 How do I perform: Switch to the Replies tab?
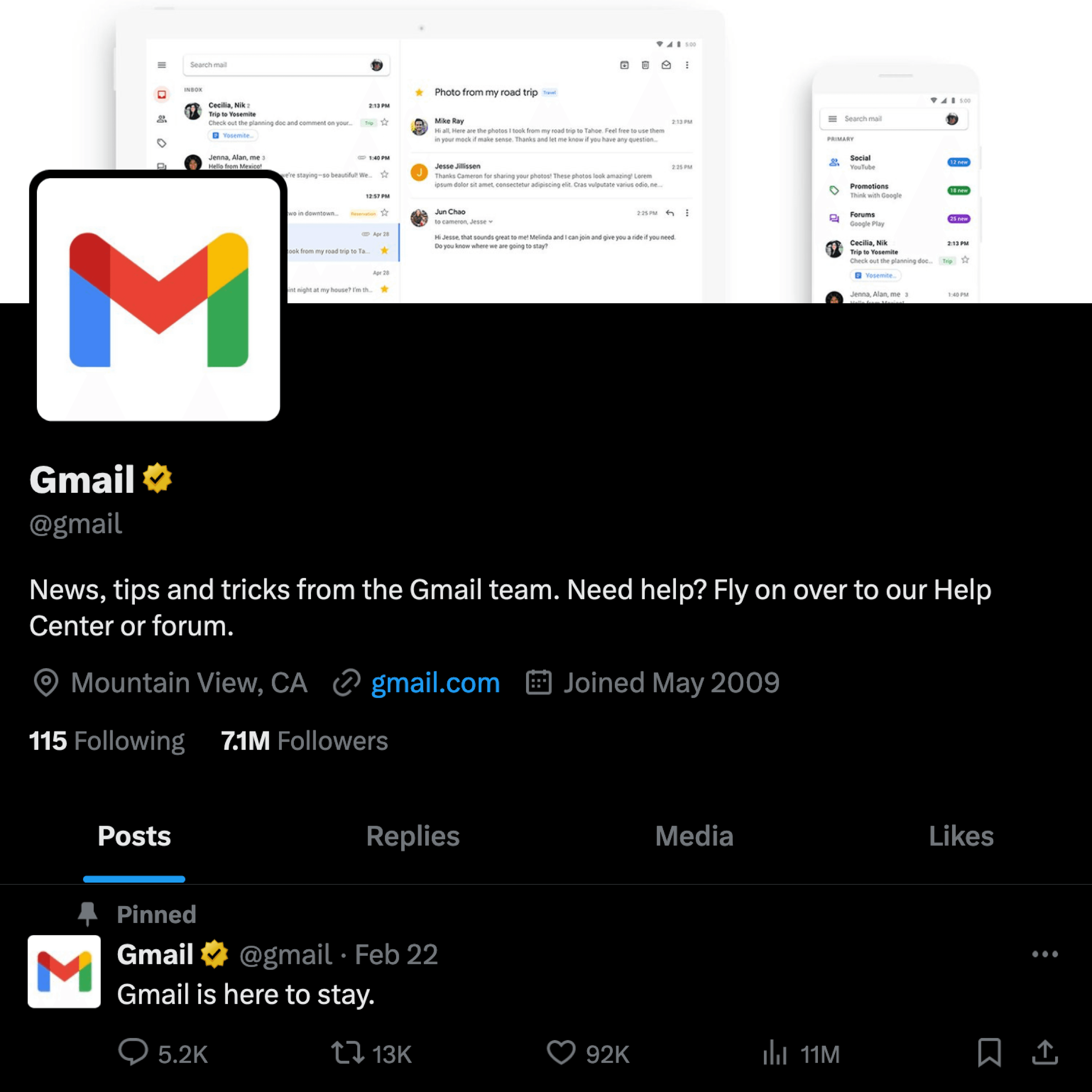pyautogui.click(x=413, y=836)
